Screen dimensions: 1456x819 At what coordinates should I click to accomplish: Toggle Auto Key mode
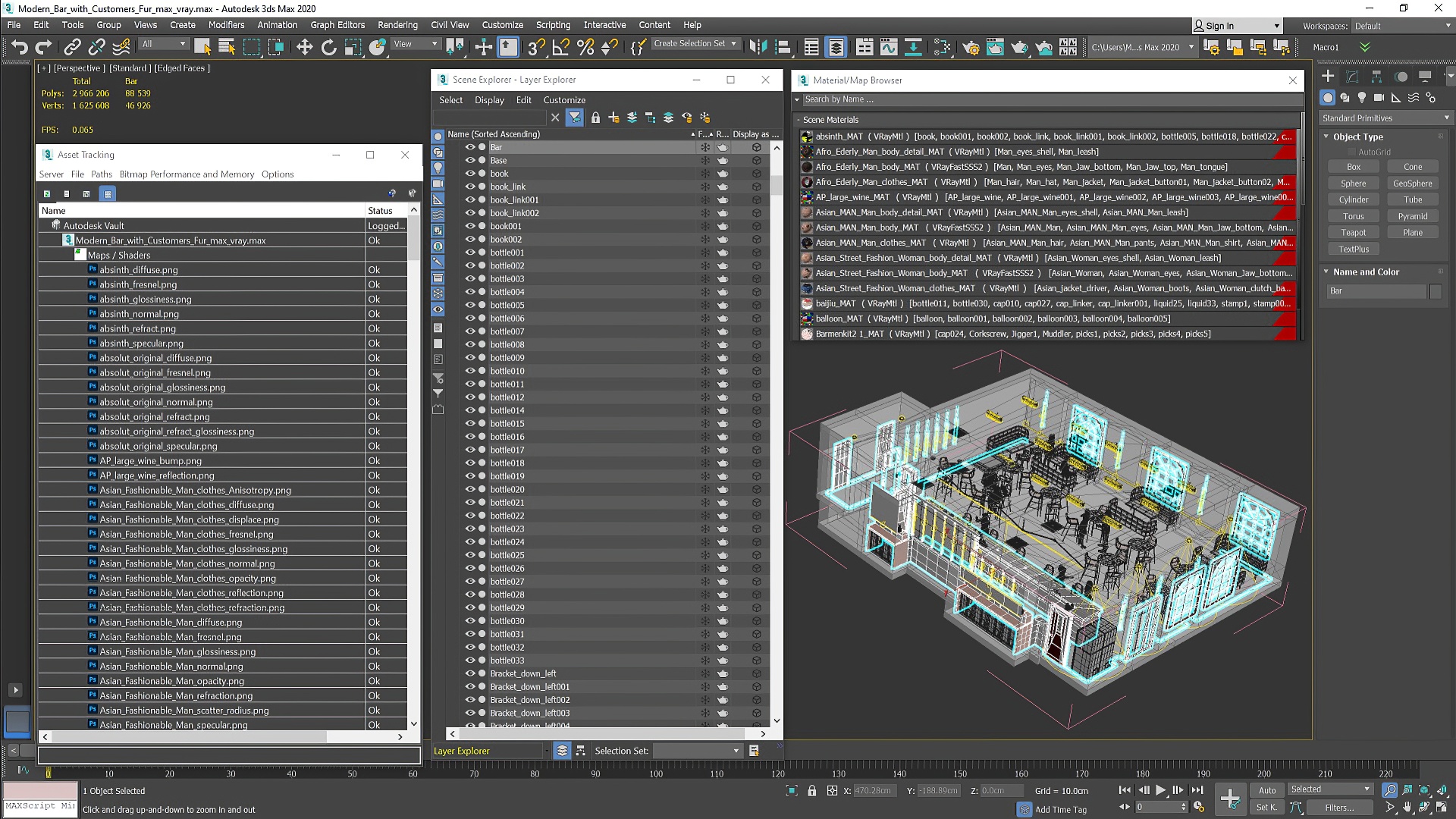(1267, 790)
